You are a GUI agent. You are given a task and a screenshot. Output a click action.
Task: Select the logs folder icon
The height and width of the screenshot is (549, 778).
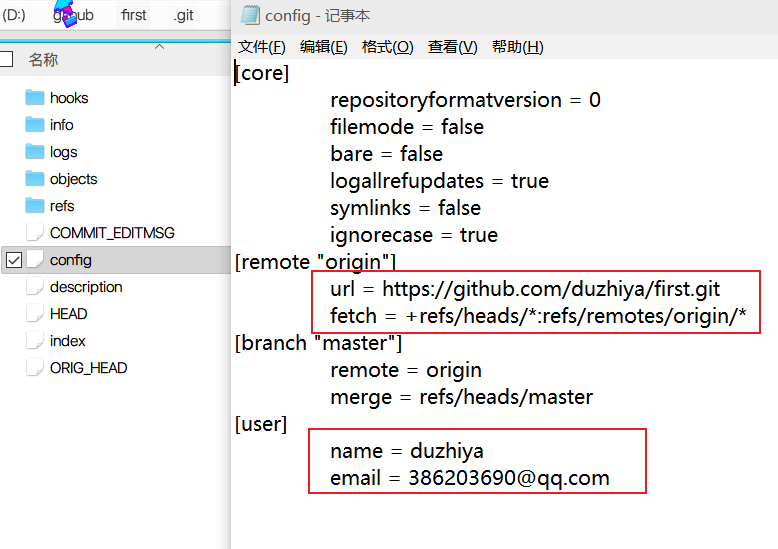(x=35, y=151)
